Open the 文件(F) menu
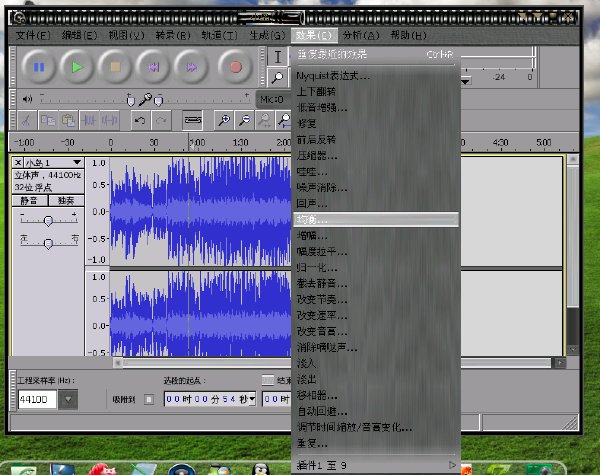The image size is (600, 475). [33, 36]
